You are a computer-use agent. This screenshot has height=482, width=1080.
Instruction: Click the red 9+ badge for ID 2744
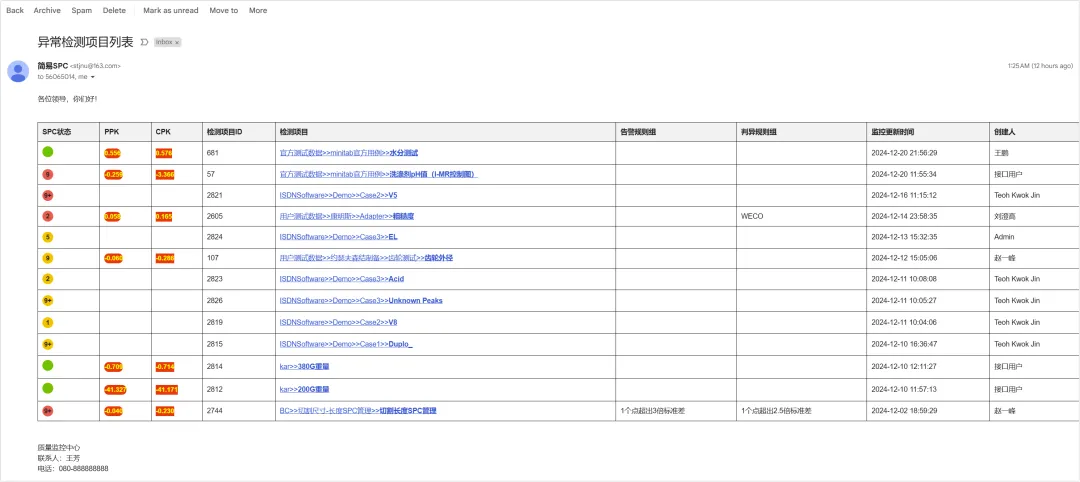[48, 410]
